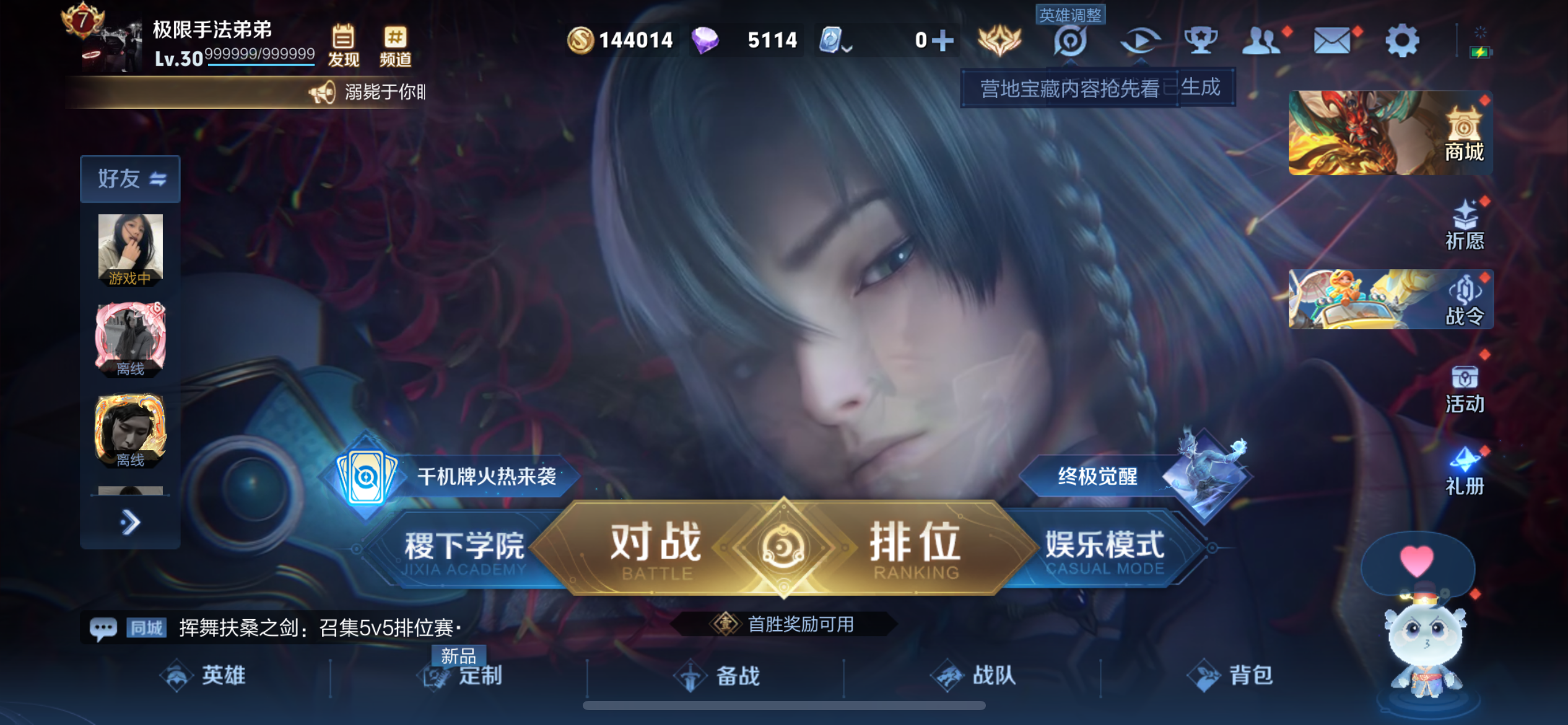Open the friends icon in the top bar
This screenshot has width=1568, height=725.
[x=1261, y=41]
